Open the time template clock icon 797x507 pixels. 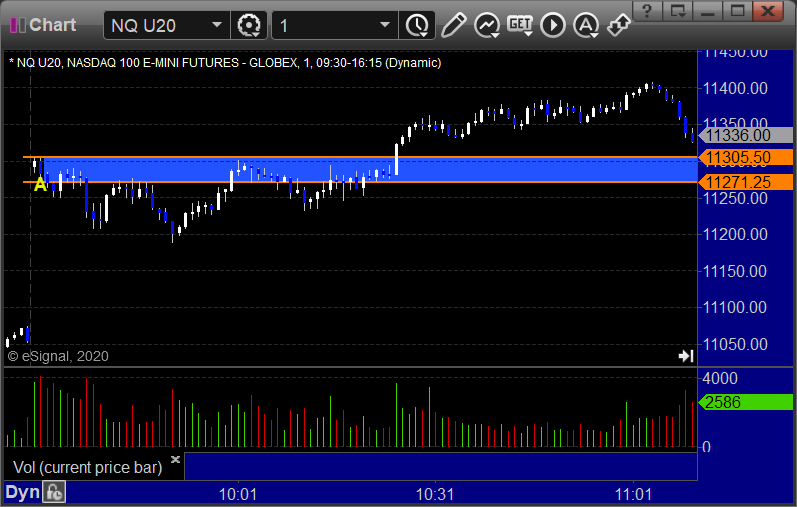417,25
